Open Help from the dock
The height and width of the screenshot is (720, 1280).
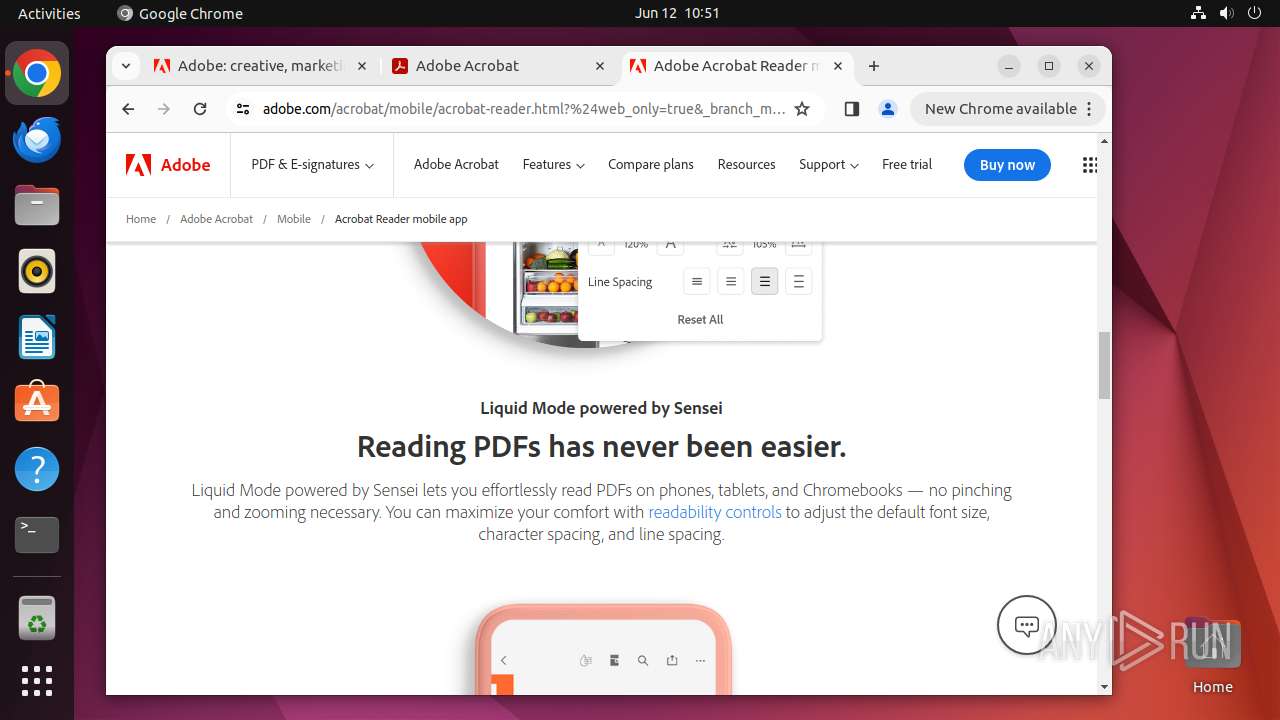click(x=37, y=469)
